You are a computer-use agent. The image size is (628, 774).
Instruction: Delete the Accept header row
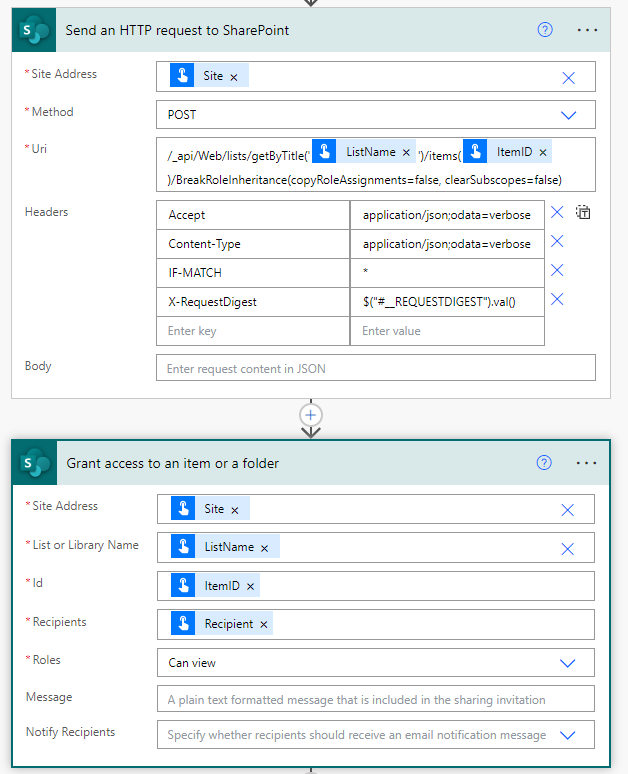[x=558, y=213]
